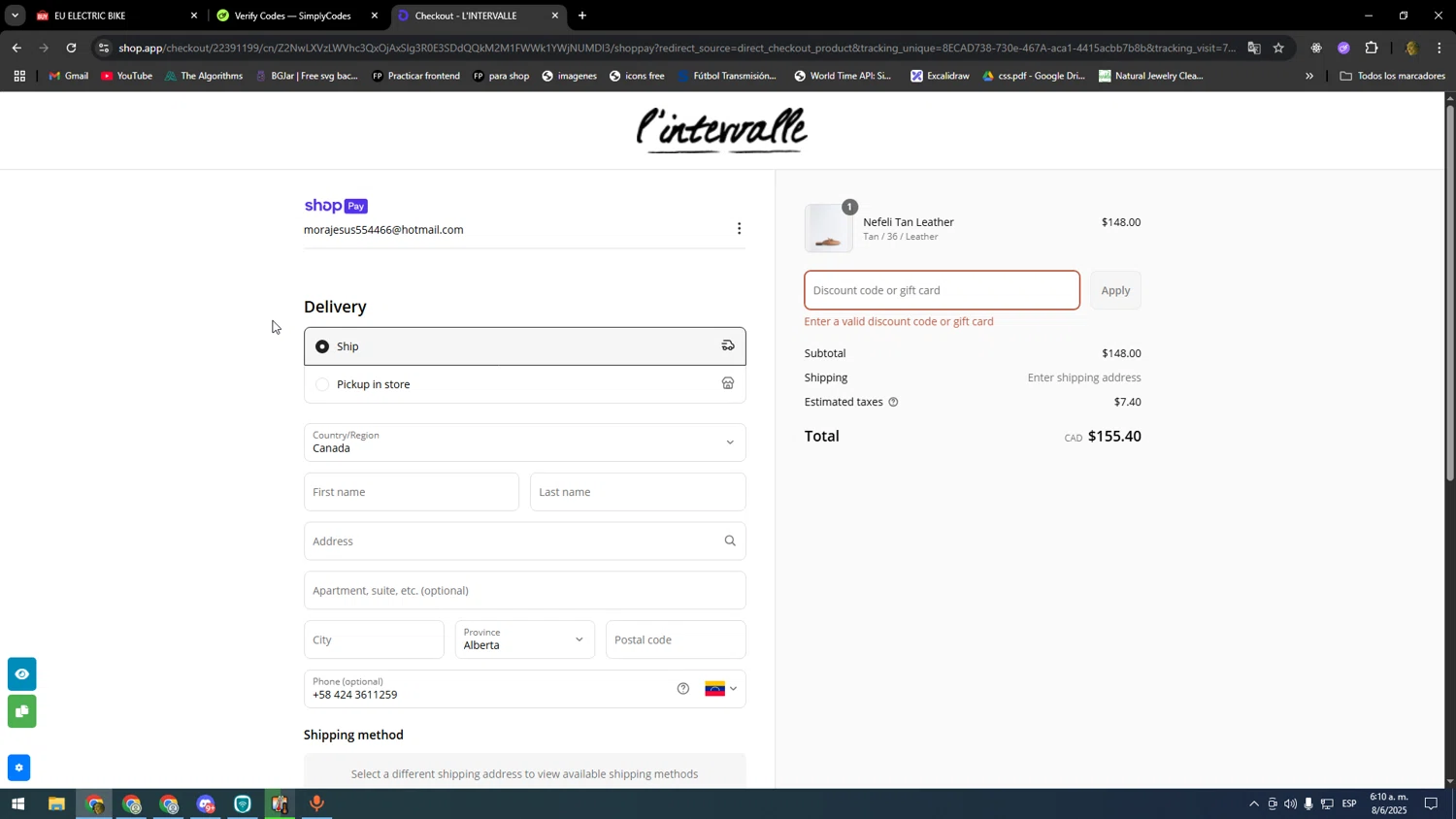Open the tab search dropdown arrow
The height and width of the screenshot is (819, 1456).
pyautogui.click(x=15, y=16)
